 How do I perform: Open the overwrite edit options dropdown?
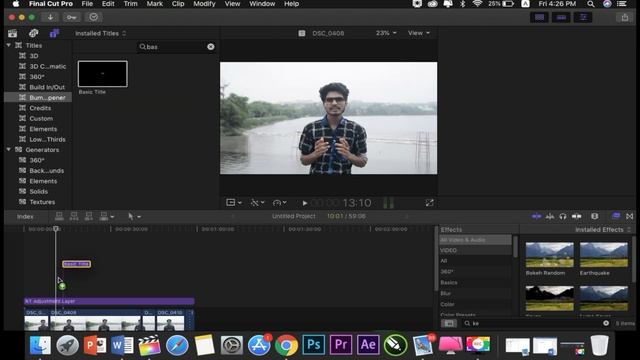pyautogui.click(x=107, y=216)
